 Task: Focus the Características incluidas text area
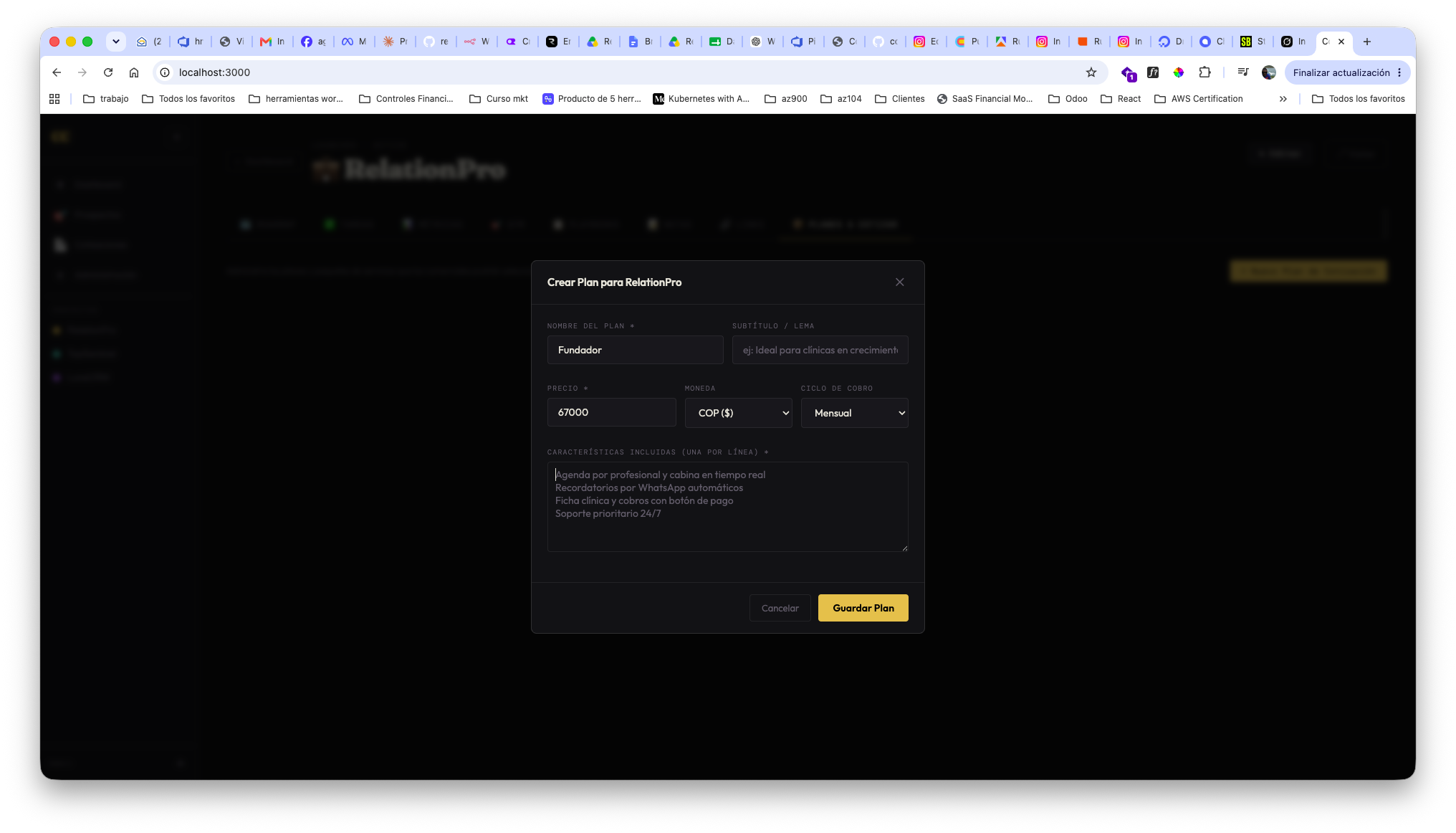[727, 507]
